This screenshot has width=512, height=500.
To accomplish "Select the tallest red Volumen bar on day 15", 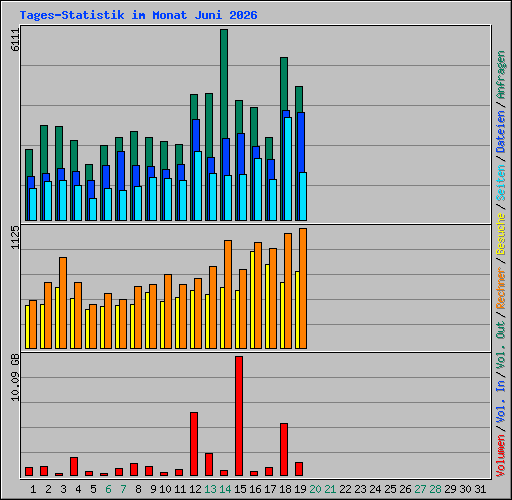I will [x=239, y=416].
